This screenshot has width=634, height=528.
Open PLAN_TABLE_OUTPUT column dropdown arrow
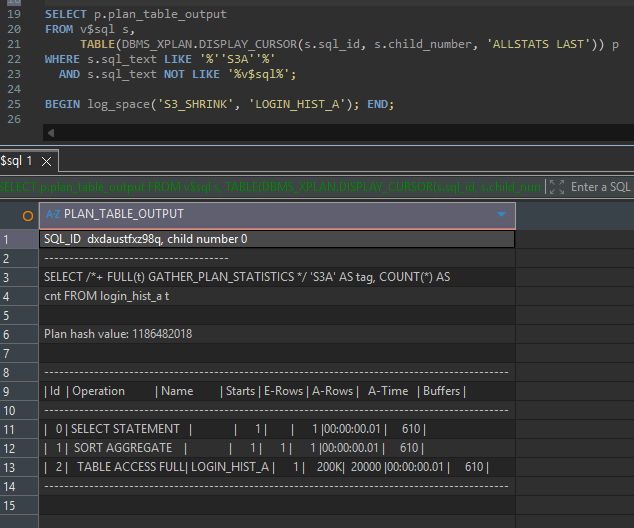(x=501, y=214)
